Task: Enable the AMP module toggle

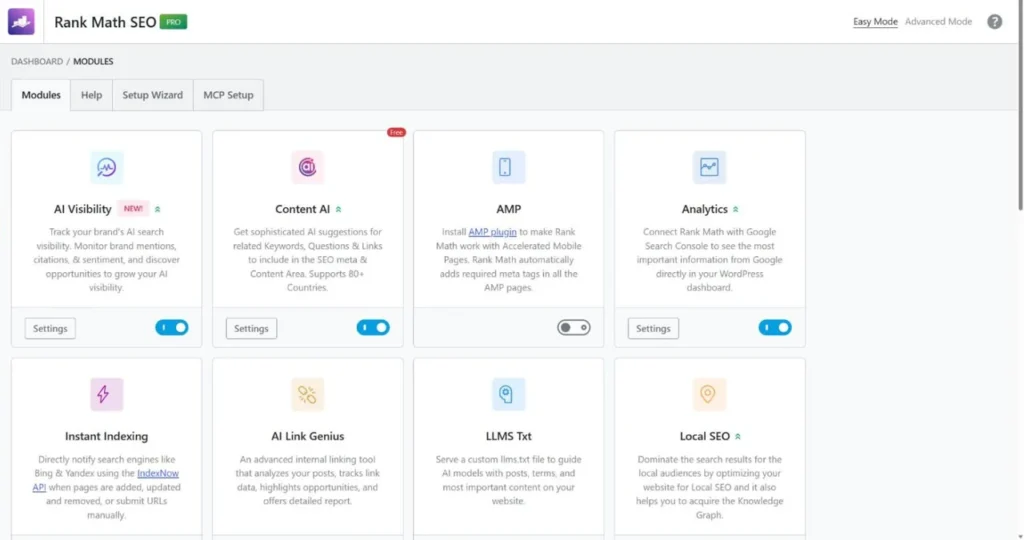Action: 574,327
